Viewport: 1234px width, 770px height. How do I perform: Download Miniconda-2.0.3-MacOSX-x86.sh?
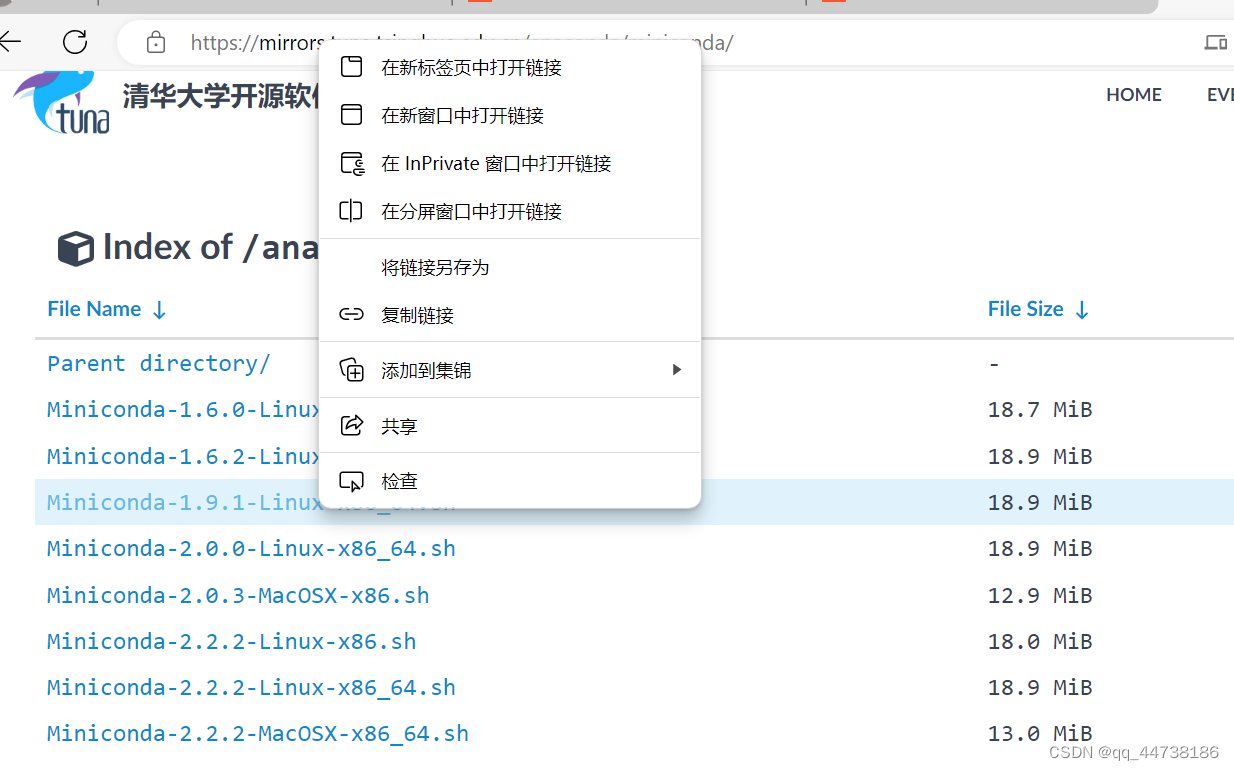pyautogui.click(x=238, y=595)
